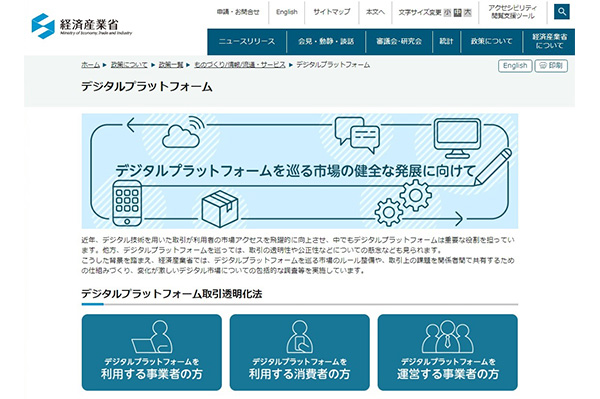Image resolution: width=600 pixels, height=399 pixels.
Task: Select medium text size button
Action: point(457,13)
